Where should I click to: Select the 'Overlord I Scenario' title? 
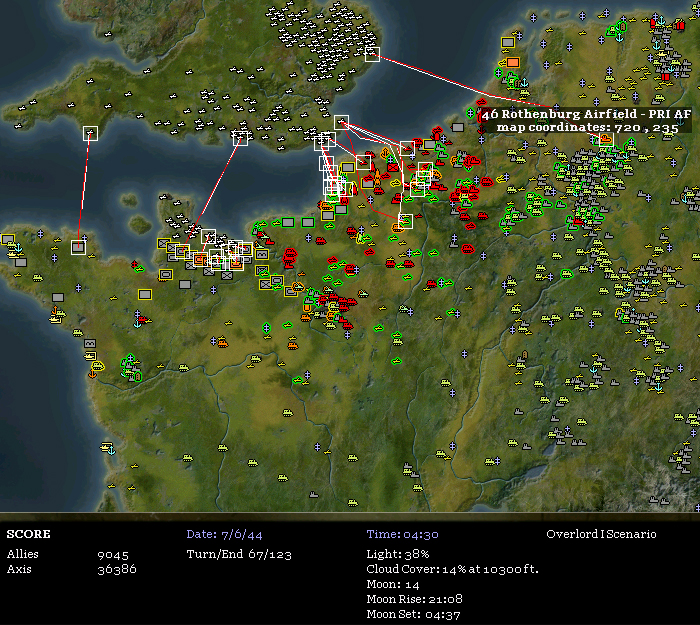tap(601, 534)
